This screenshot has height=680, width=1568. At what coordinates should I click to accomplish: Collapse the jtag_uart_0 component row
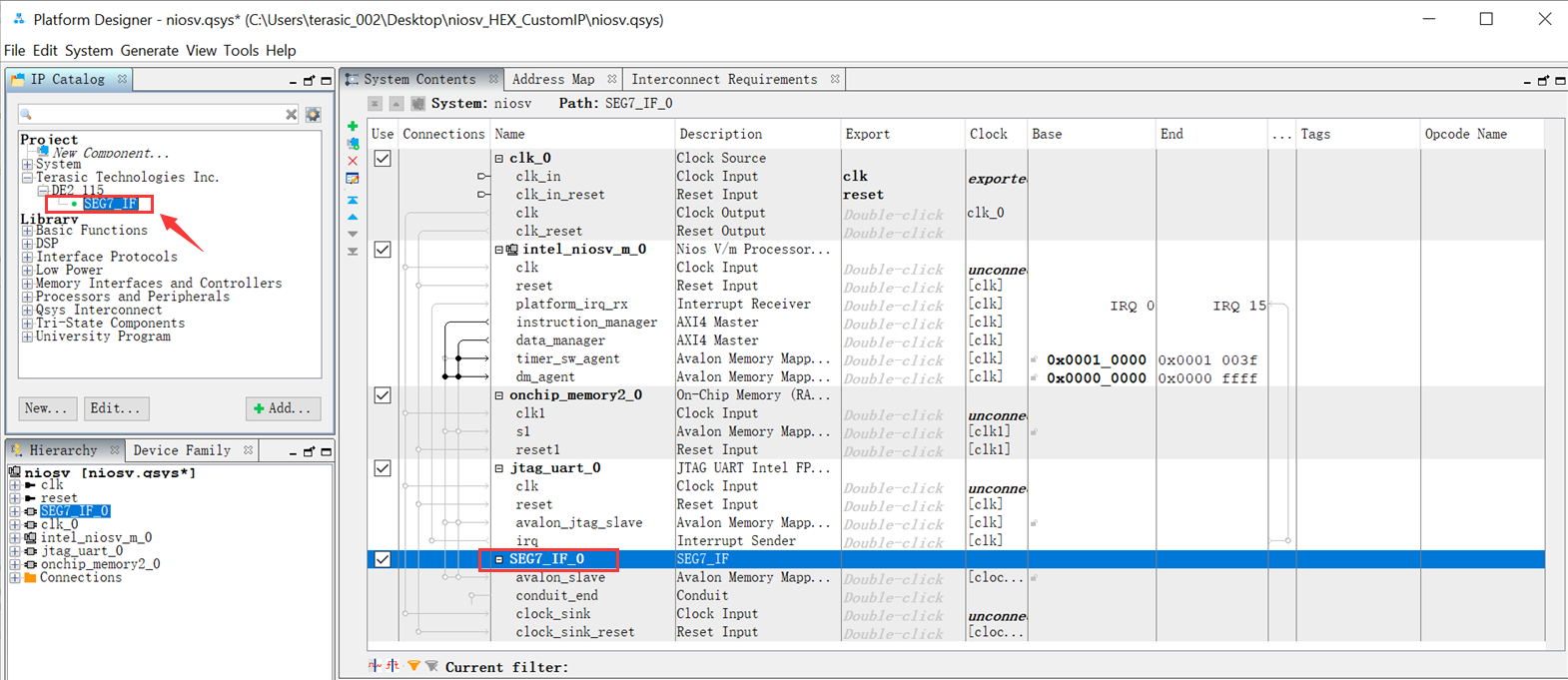tap(499, 468)
